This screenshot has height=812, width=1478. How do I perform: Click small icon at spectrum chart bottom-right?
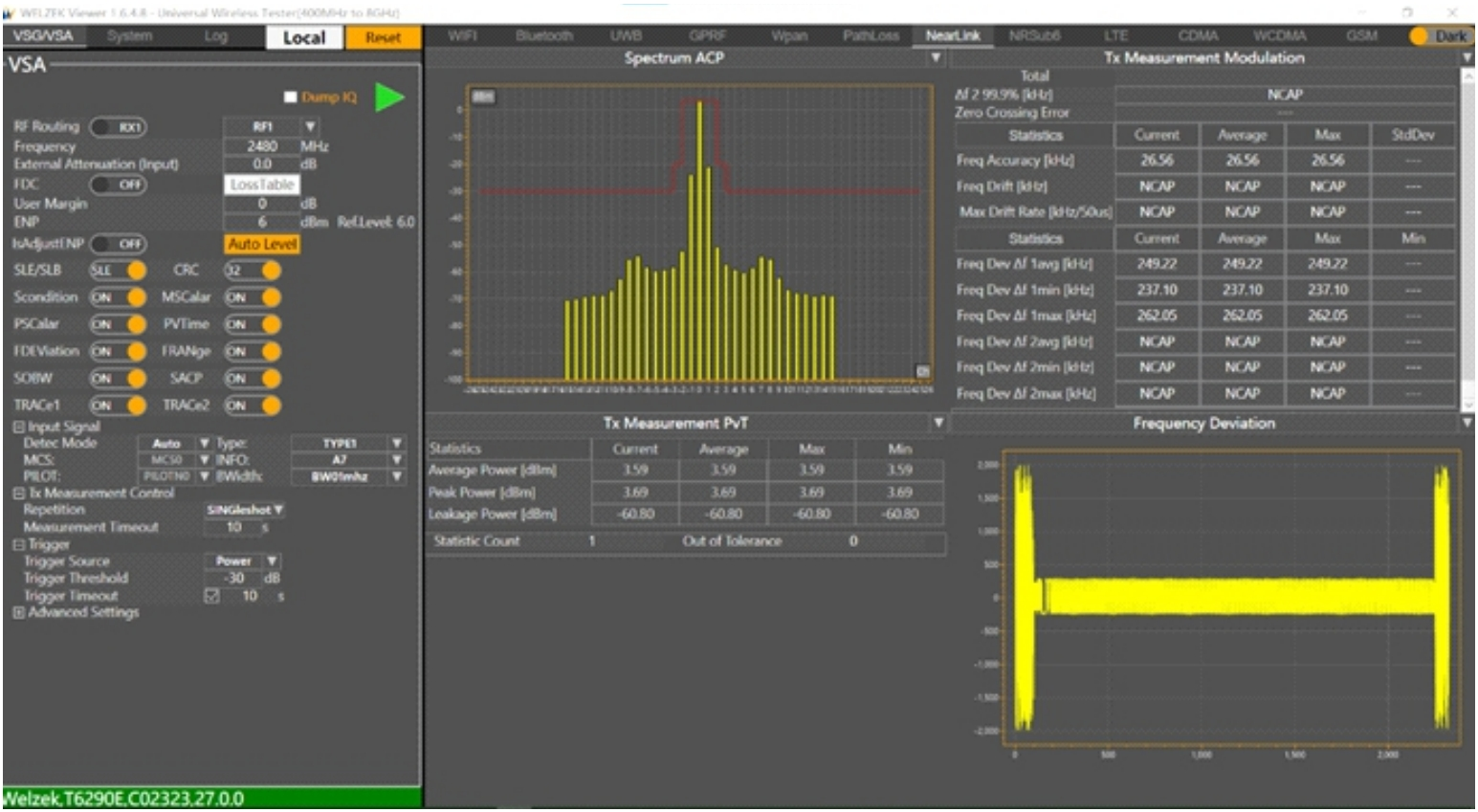(922, 370)
